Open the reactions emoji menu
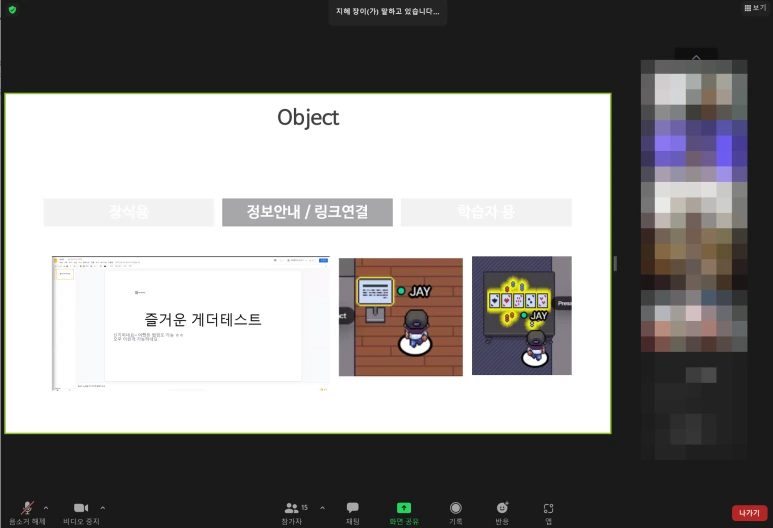The height and width of the screenshot is (528, 773). [502, 513]
